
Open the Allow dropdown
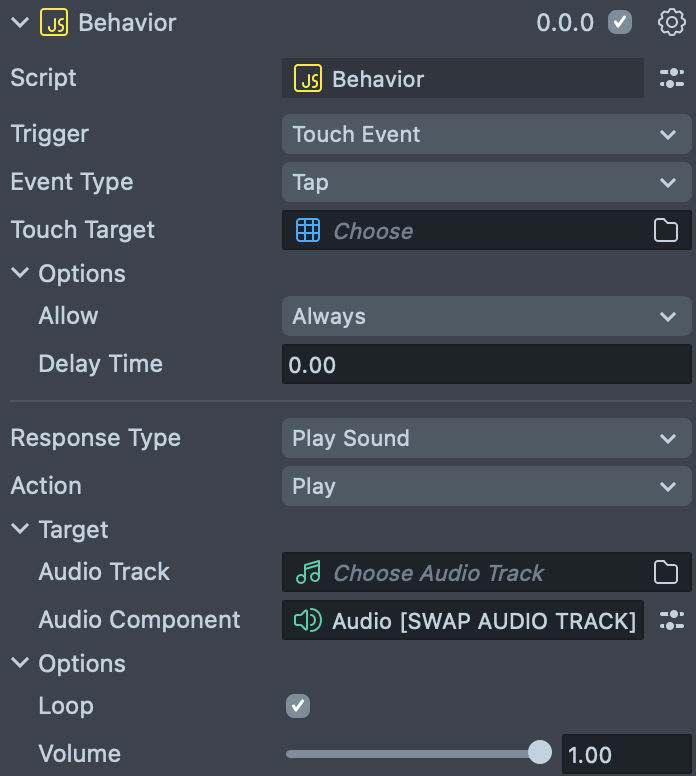click(x=486, y=317)
